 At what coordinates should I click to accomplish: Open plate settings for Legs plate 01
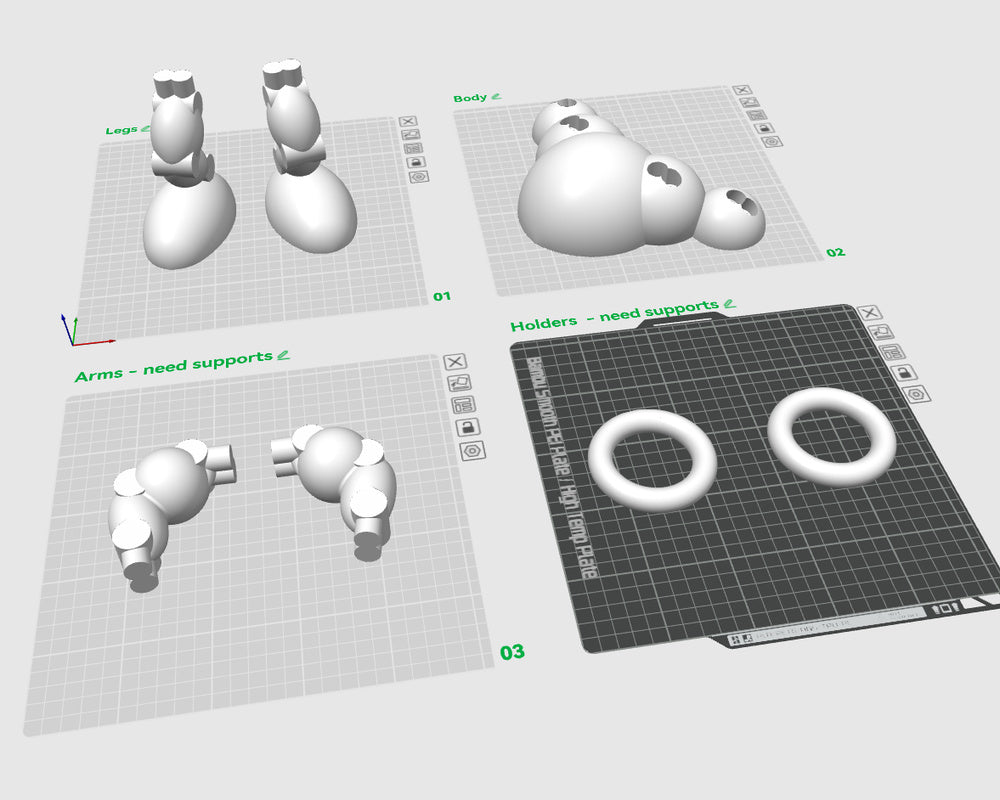(419, 177)
